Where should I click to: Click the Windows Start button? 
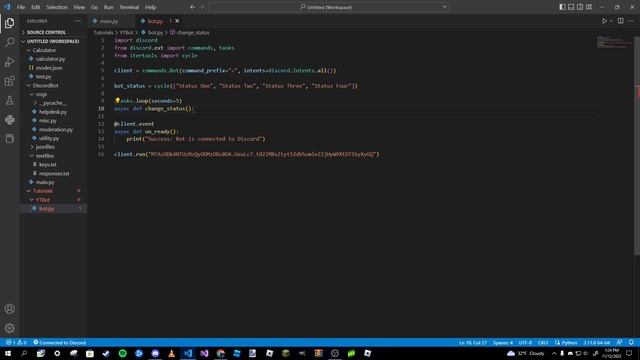[x=8, y=353]
